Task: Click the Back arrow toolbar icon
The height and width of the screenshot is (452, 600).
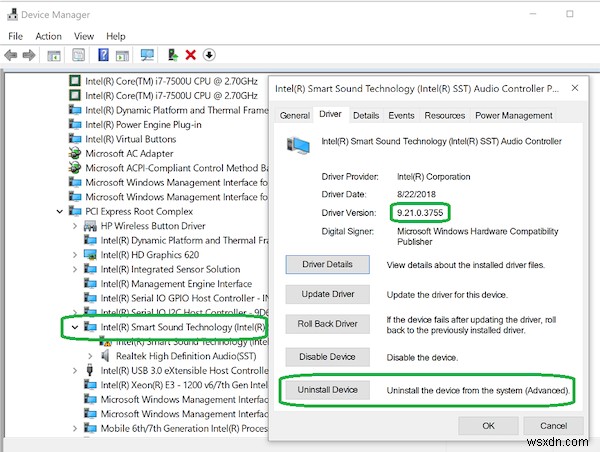Action: (11, 55)
